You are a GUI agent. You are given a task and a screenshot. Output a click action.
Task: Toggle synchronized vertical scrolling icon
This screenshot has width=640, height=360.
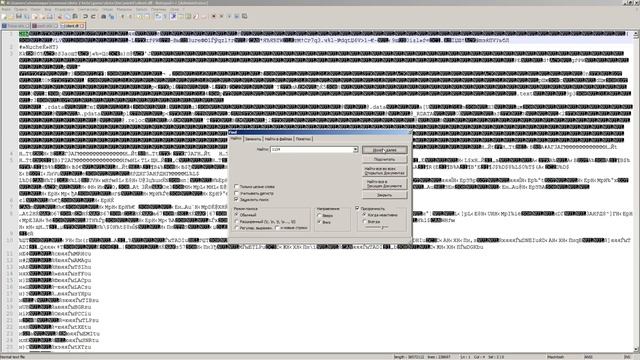[x=139, y=16]
